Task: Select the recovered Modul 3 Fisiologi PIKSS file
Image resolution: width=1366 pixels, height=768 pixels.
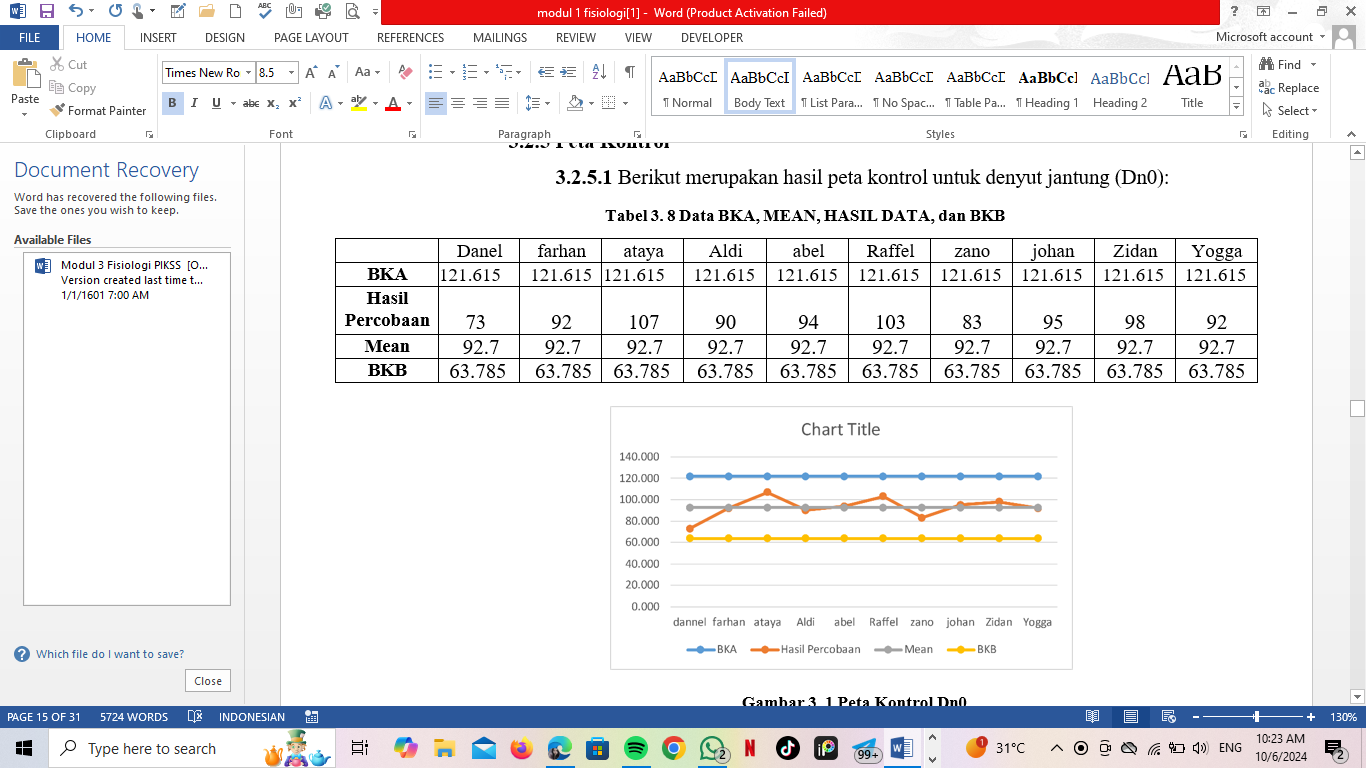Action: click(x=127, y=280)
